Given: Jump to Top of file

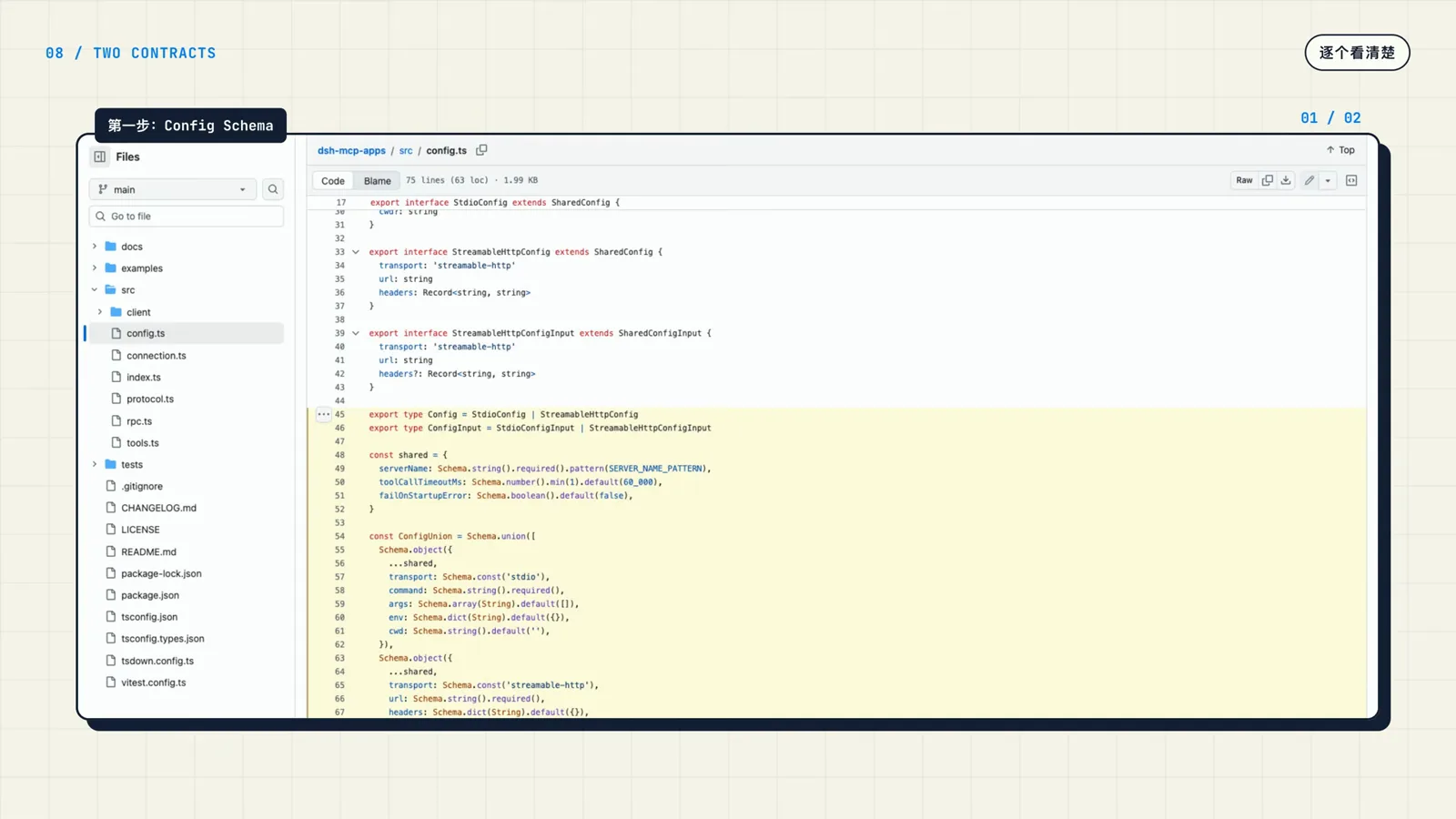Looking at the screenshot, I should [1340, 150].
